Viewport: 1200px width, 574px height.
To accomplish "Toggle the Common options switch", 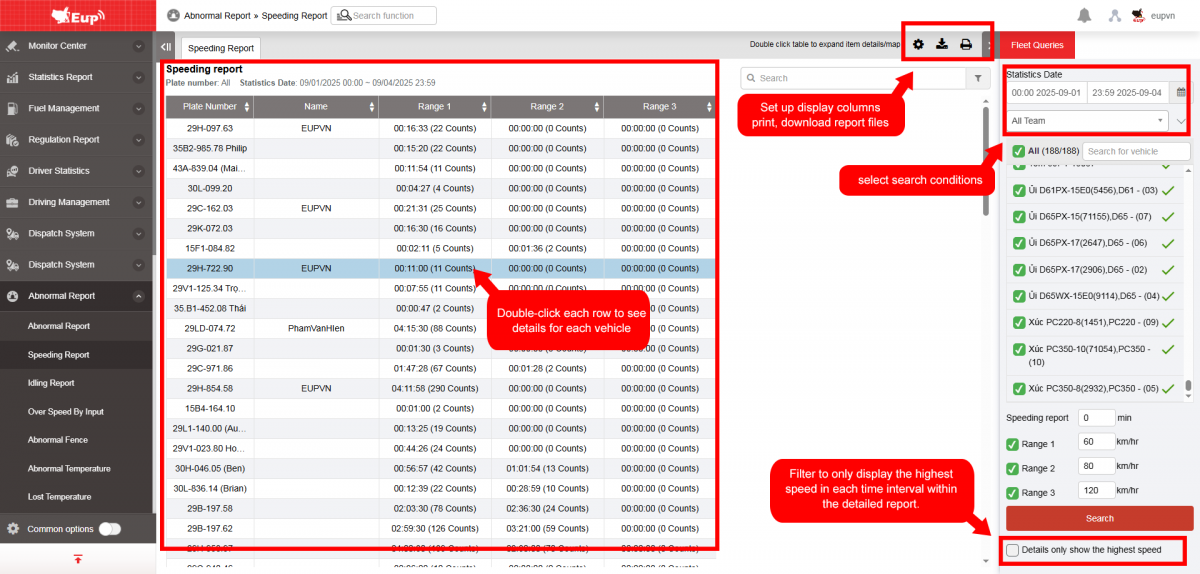I will 110,529.
